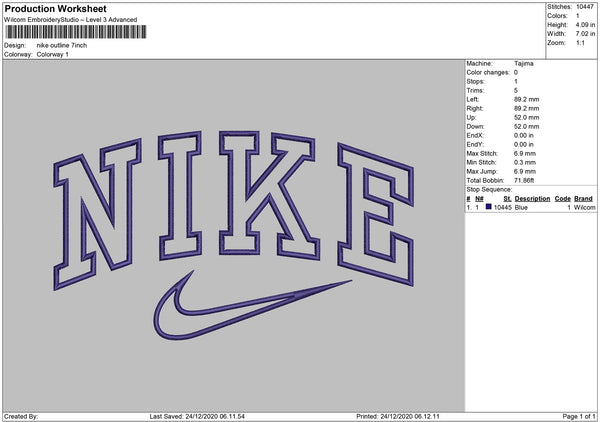Select the Height value 4.09 in
Screen dimensions: 600x422
point(585,24)
